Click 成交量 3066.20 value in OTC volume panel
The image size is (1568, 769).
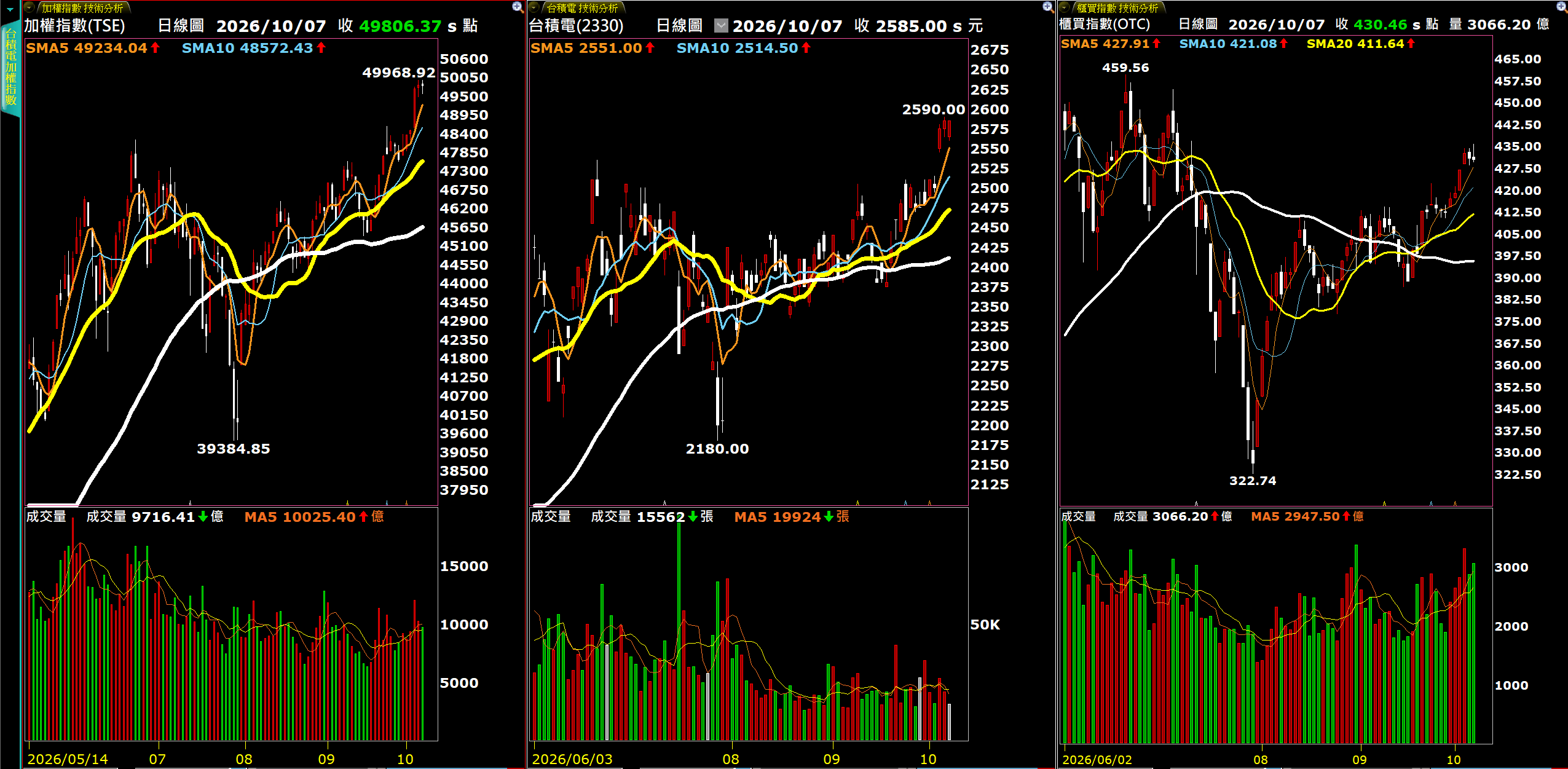(x=1173, y=516)
